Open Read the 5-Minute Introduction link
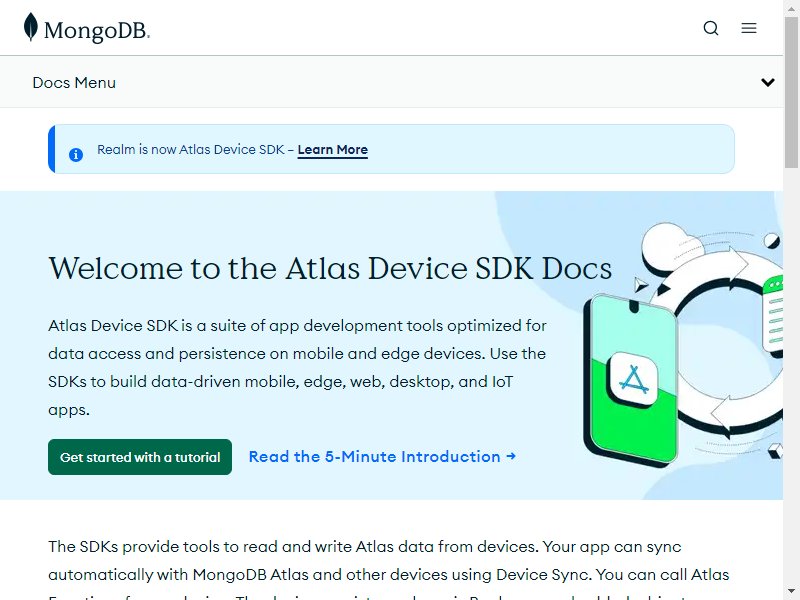 point(382,457)
